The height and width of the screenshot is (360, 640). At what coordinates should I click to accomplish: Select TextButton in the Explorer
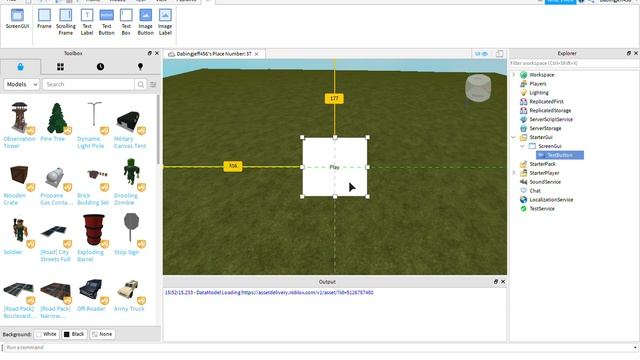click(560, 155)
